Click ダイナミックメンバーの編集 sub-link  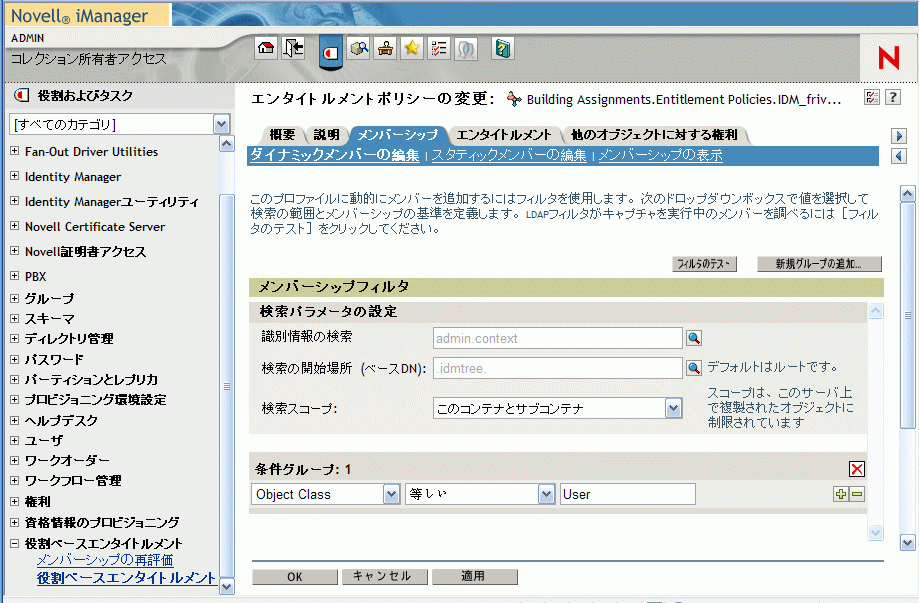[x=335, y=155]
